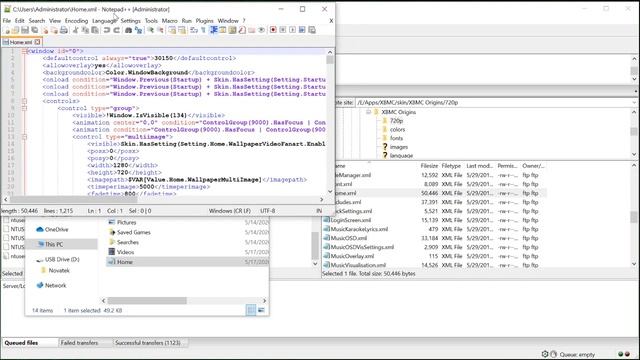The height and width of the screenshot is (360, 640).
Task: Toggle the file monitoring eye icon
Action: click(x=262, y=30)
